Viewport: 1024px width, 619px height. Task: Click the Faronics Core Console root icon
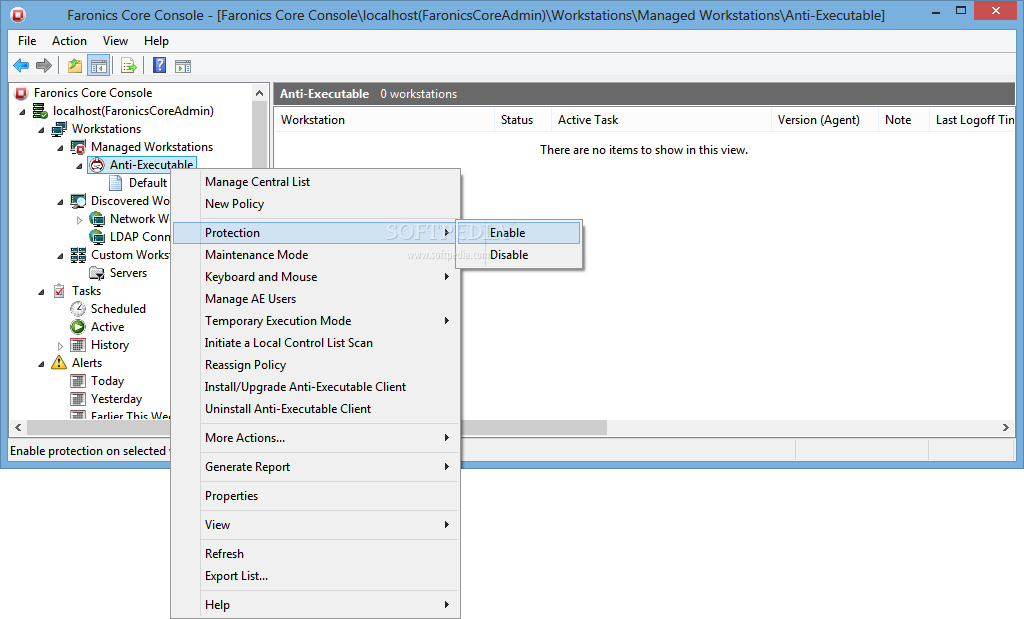click(x=22, y=93)
